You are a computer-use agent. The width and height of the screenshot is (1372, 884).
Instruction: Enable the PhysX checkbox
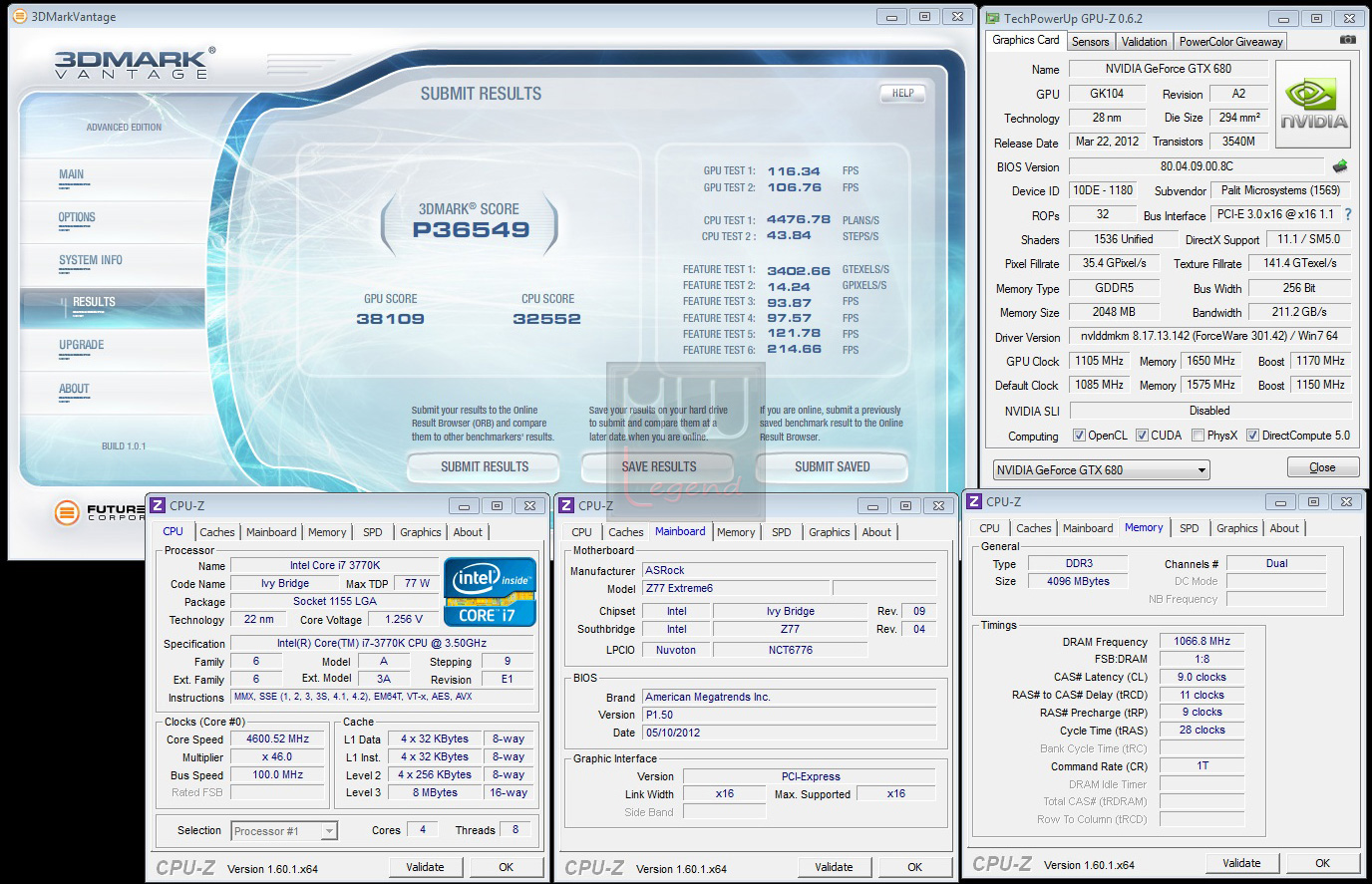click(x=1198, y=436)
